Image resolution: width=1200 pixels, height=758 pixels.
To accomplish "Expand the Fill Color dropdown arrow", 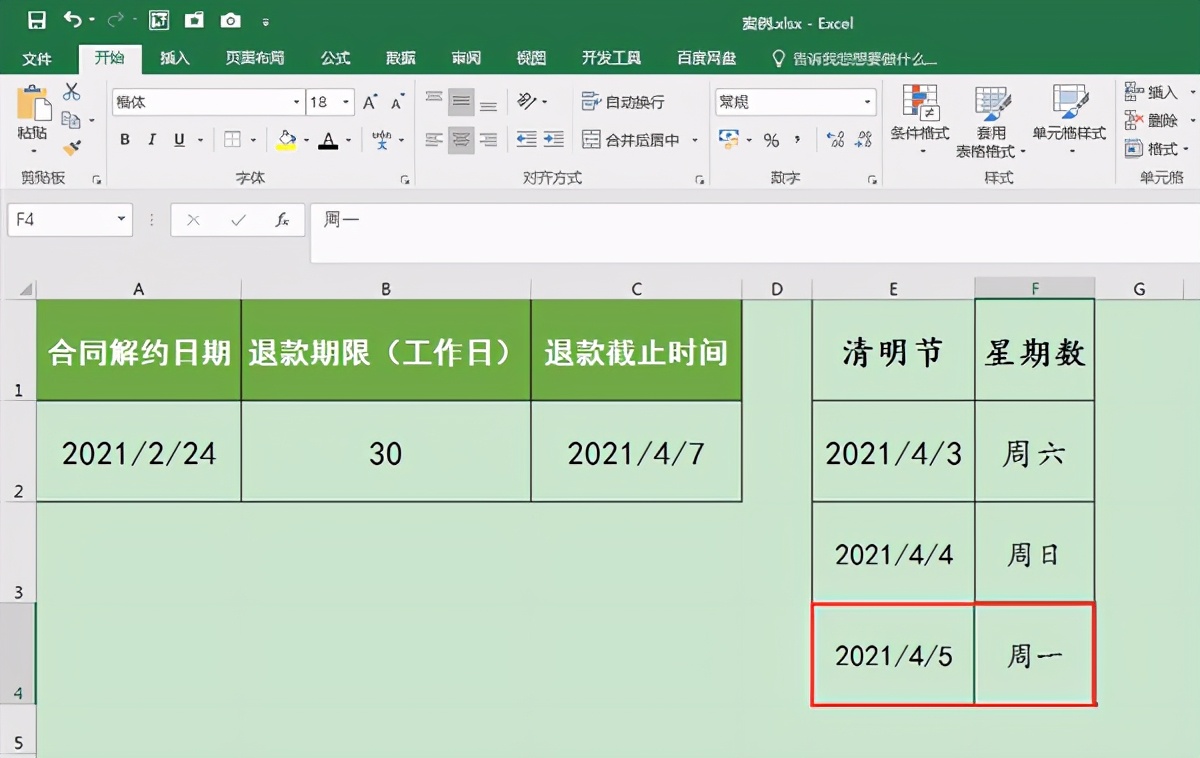I will [306, 140].
